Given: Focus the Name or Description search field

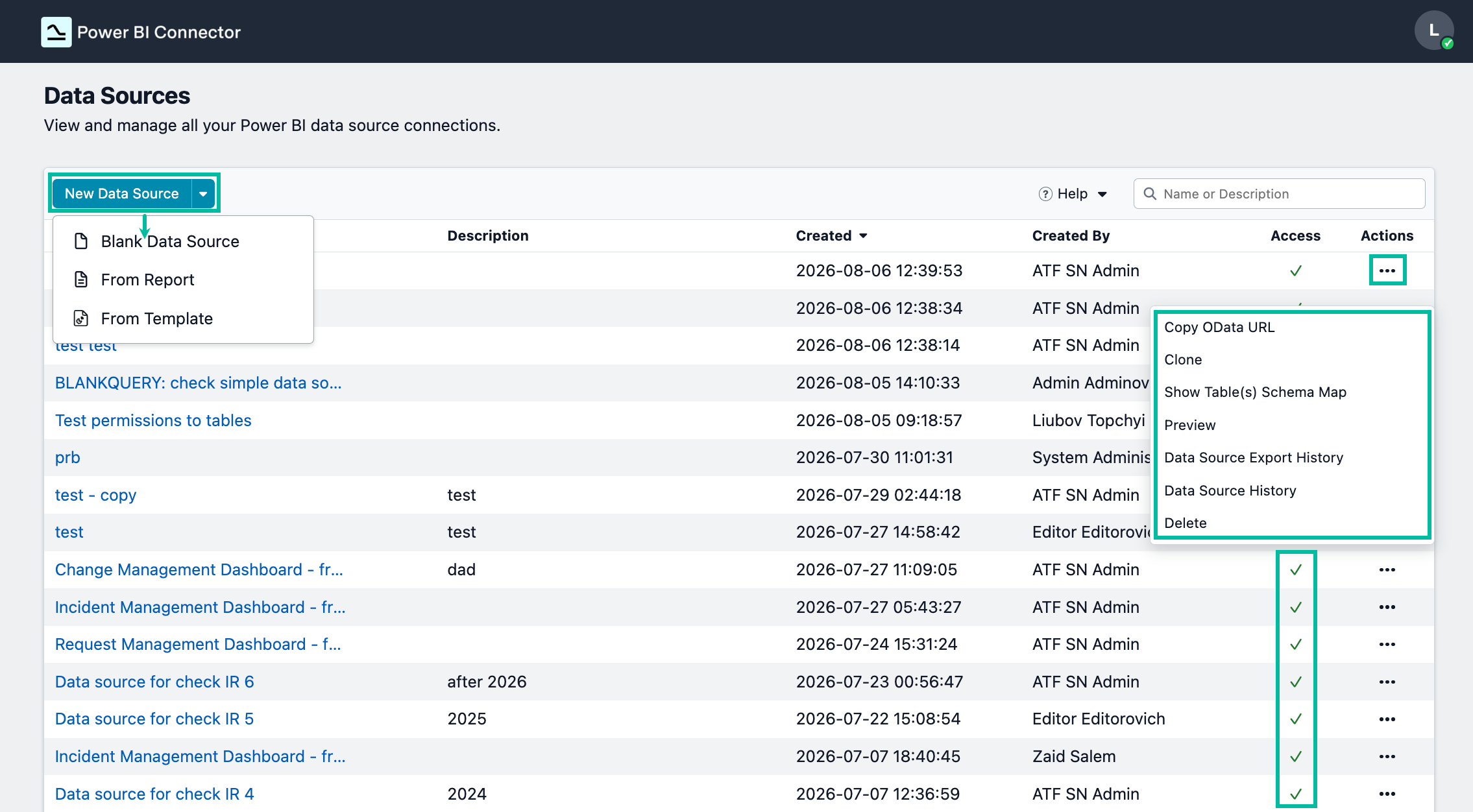Looking at the screenshot, I should click(x=1279, y=194).
